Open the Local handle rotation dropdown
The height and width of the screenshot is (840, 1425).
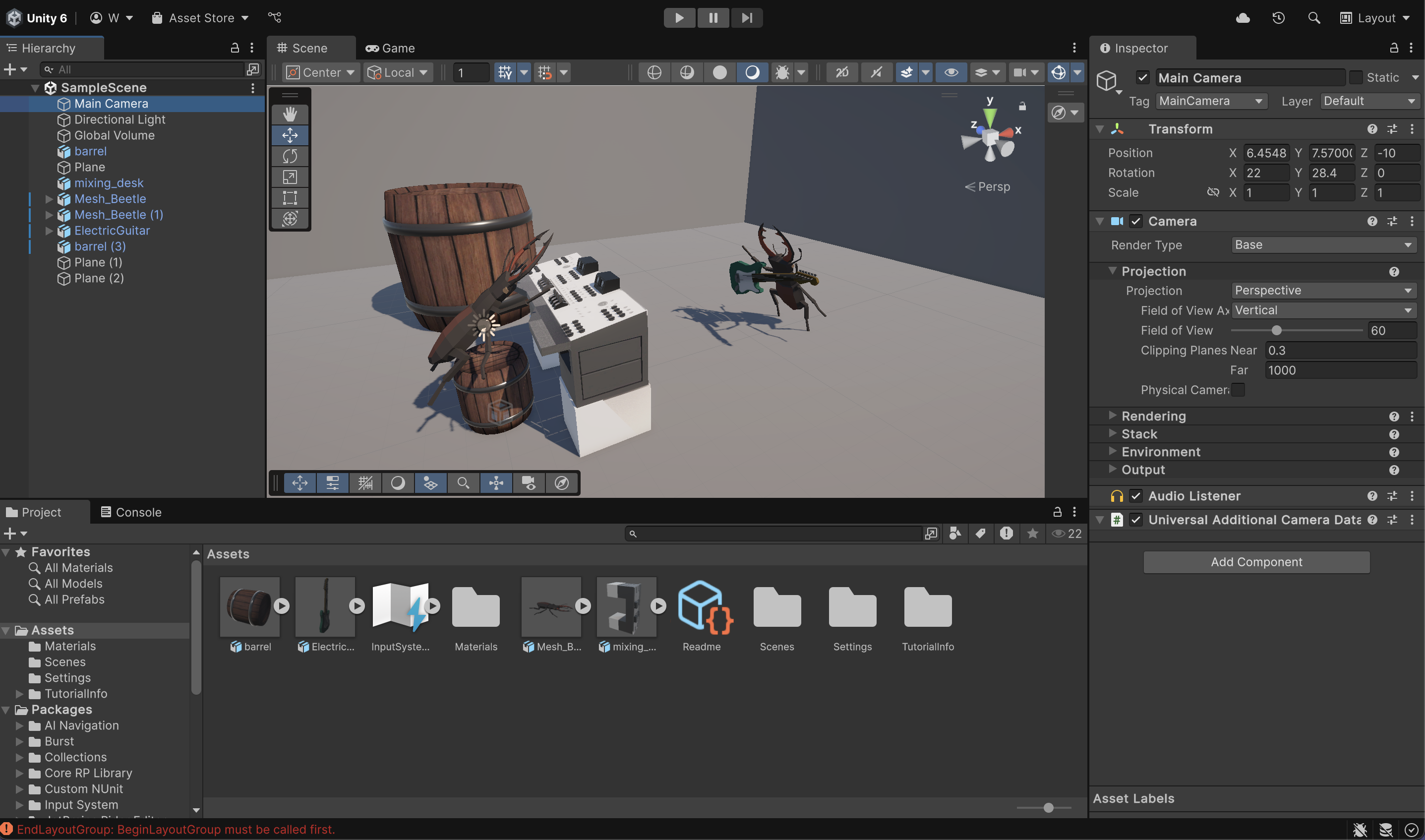coord(397,72)
